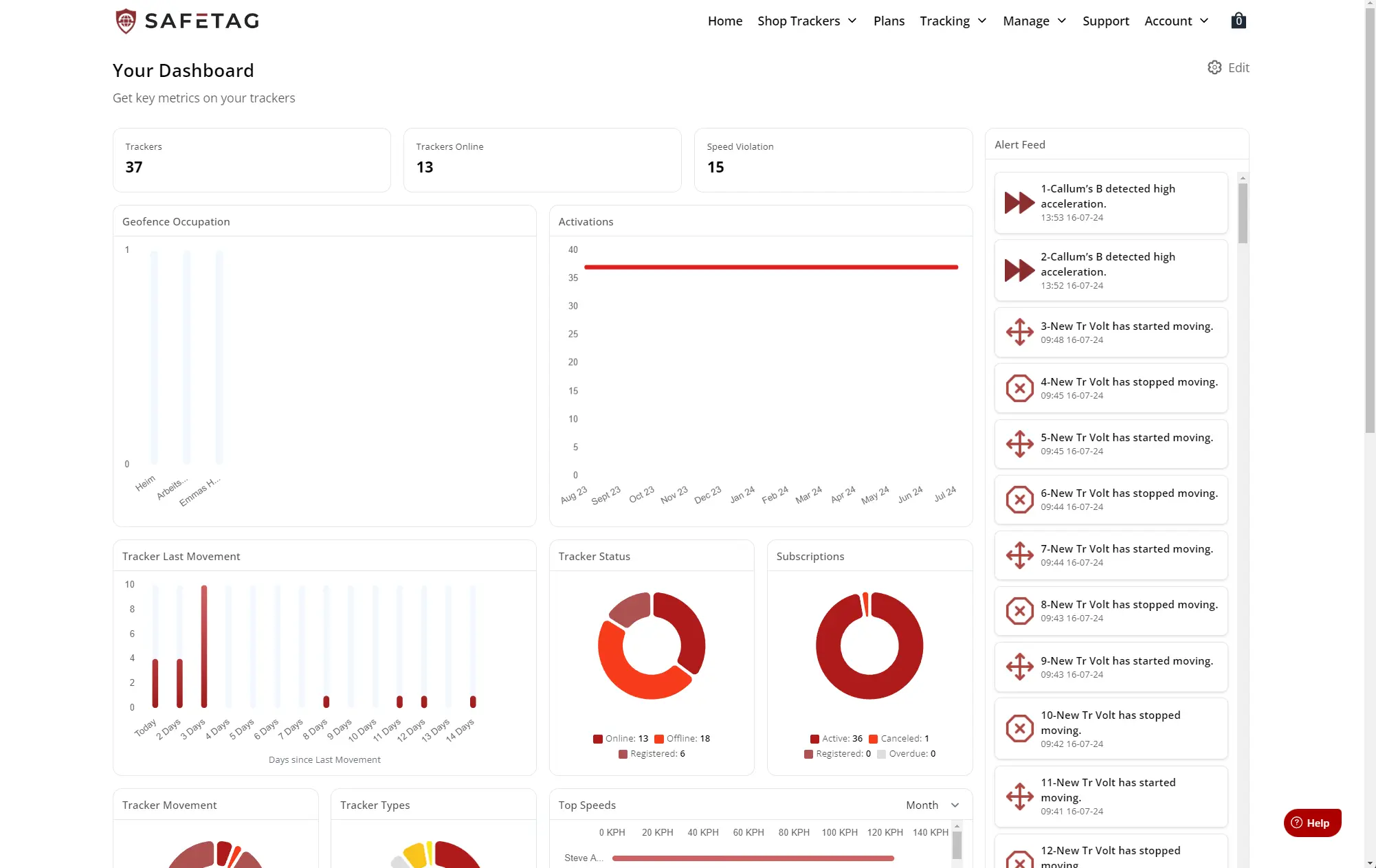Open the Help chat widget
1376x868 pixels.
pyautogui.click(x=1311, y=823)
